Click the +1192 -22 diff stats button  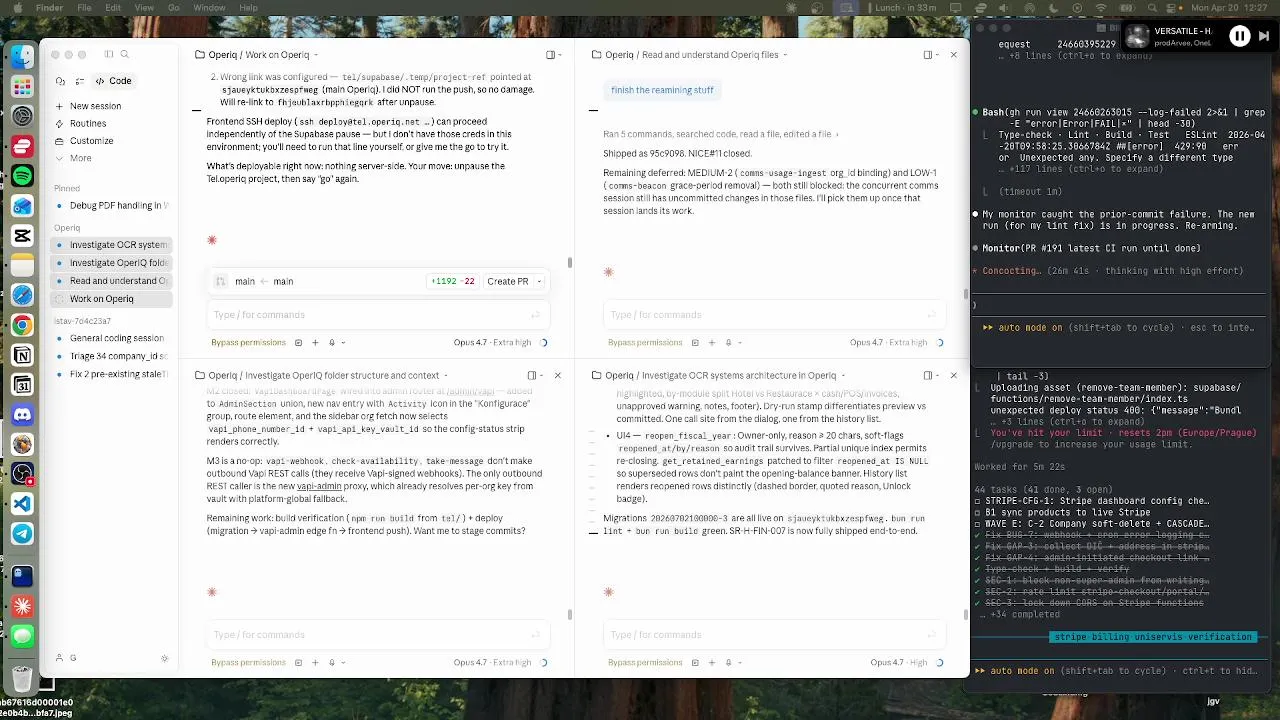point(453,282)
